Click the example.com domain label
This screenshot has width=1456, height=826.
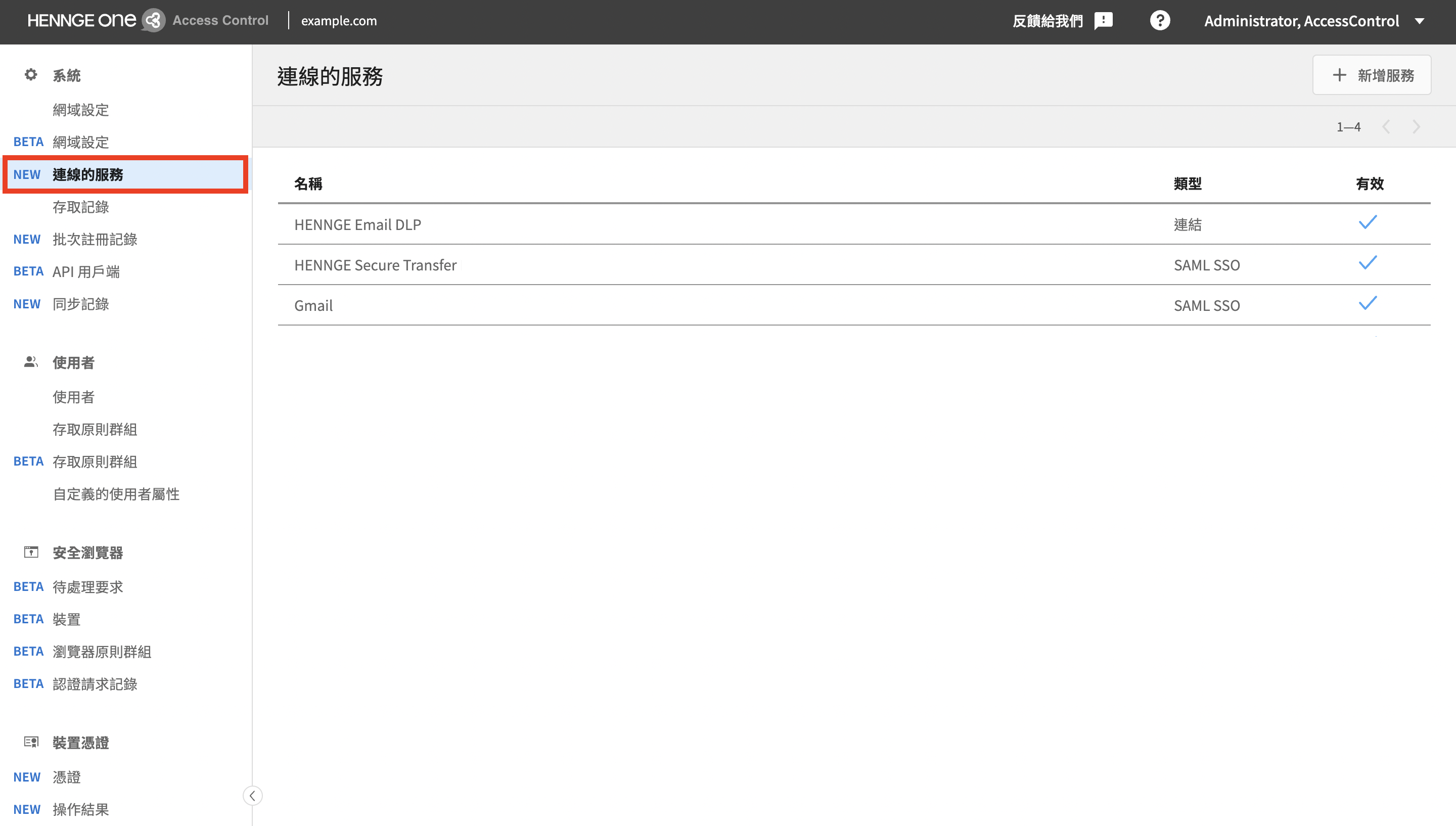click(339, 21)
